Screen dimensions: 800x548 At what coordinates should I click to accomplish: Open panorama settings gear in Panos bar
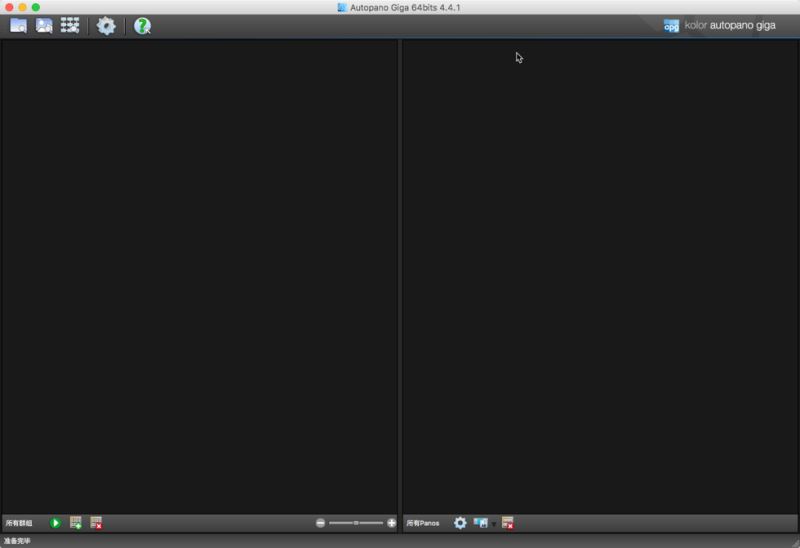point(460,523)
